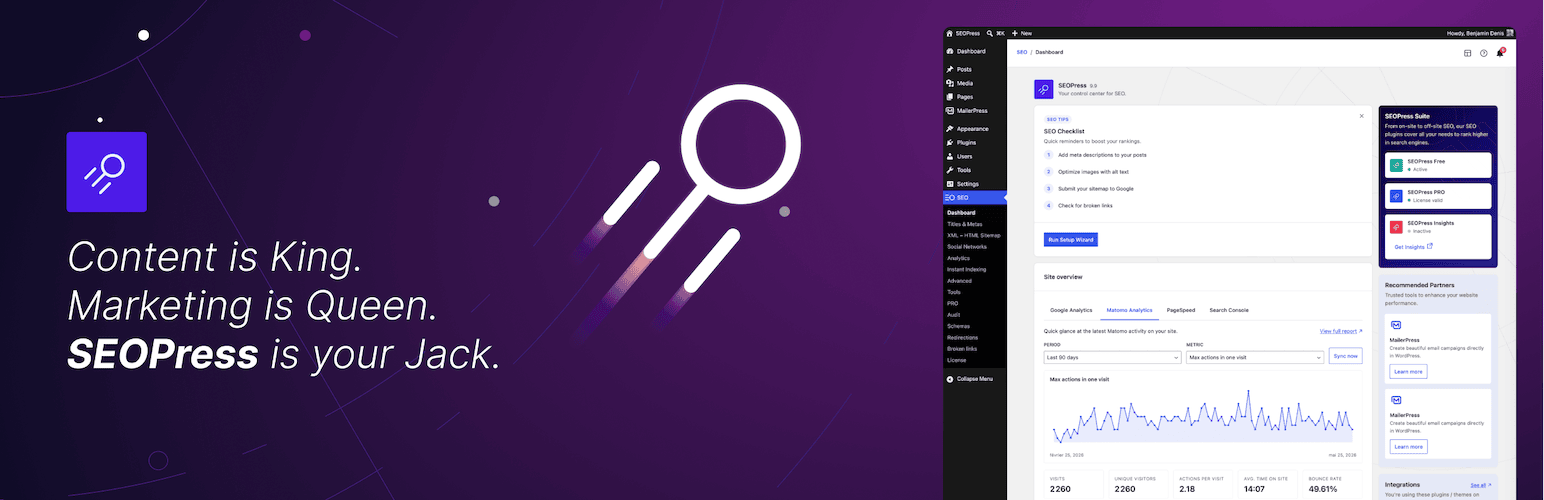The image size is (1544, 500).
Task: Open Social Networks submenu item
Action: [967, 246]
